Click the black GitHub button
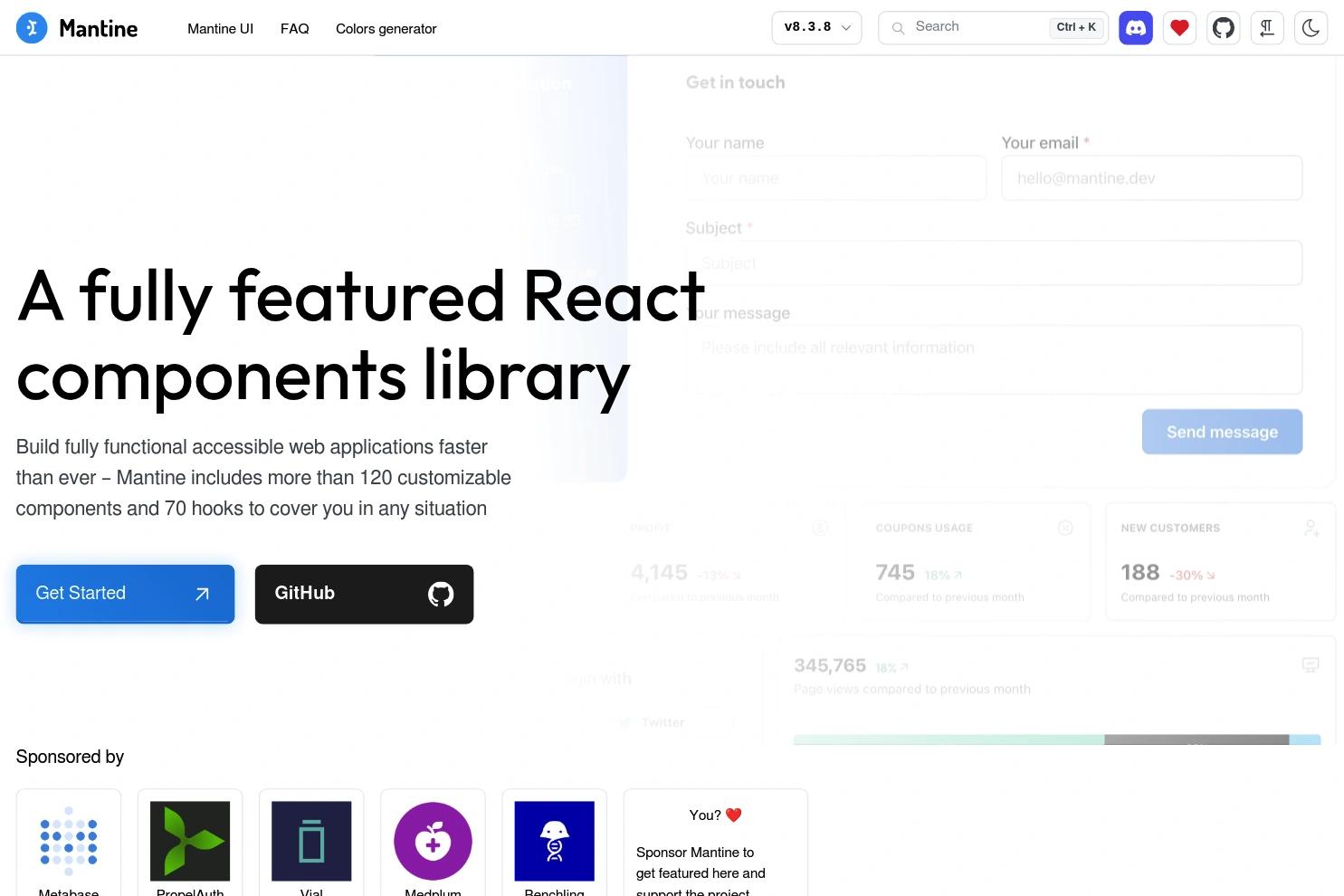 pyautogui.click(x=364, y=594)
